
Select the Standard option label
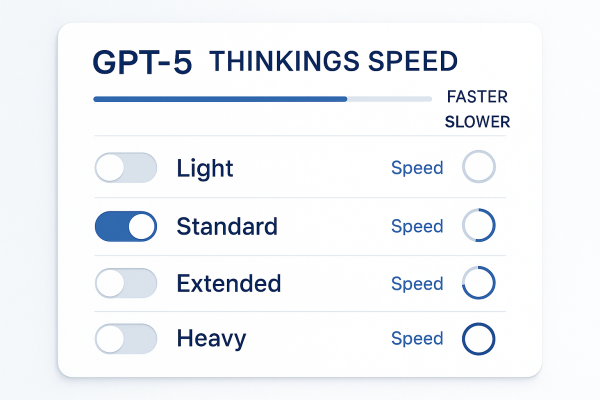coord(227,226)
